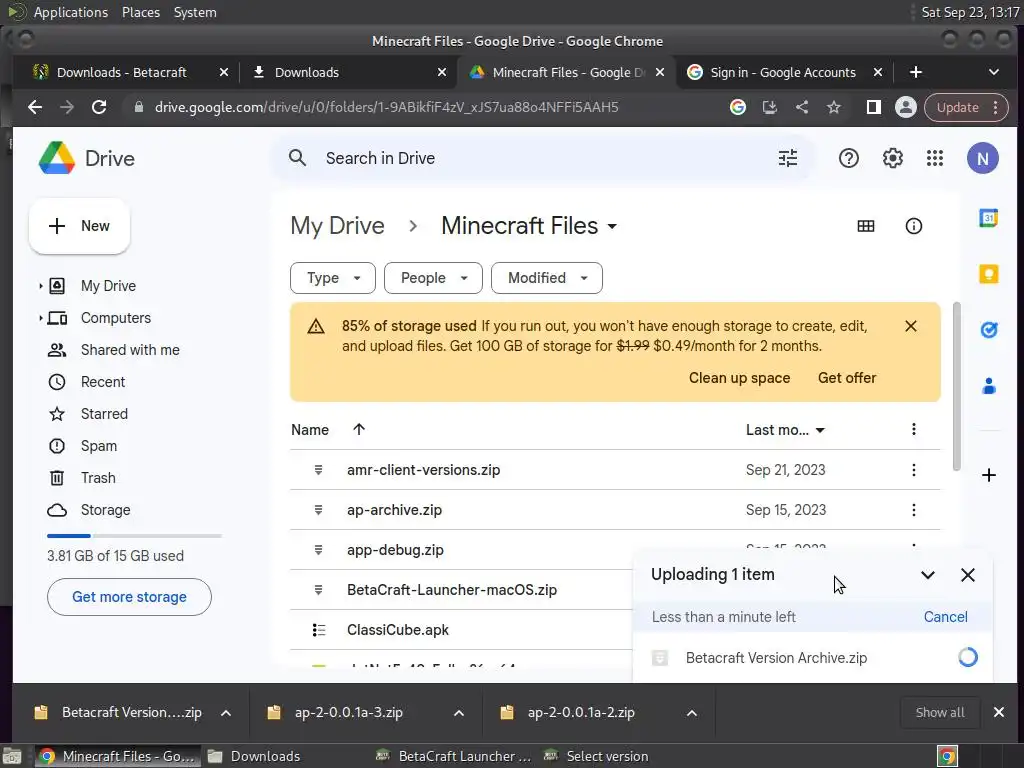Select ClassiCube.apk file row
This screenshot has height=768, width=1024.
tap(462, 630)
